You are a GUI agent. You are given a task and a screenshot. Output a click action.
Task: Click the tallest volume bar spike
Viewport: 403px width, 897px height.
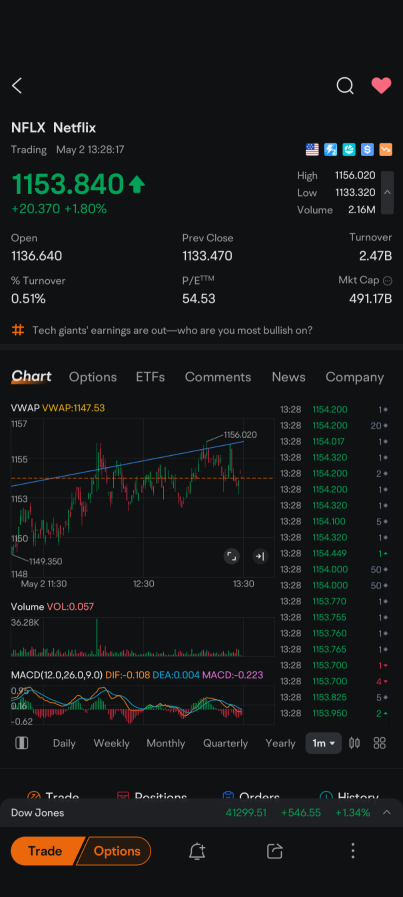coord(97,637)
